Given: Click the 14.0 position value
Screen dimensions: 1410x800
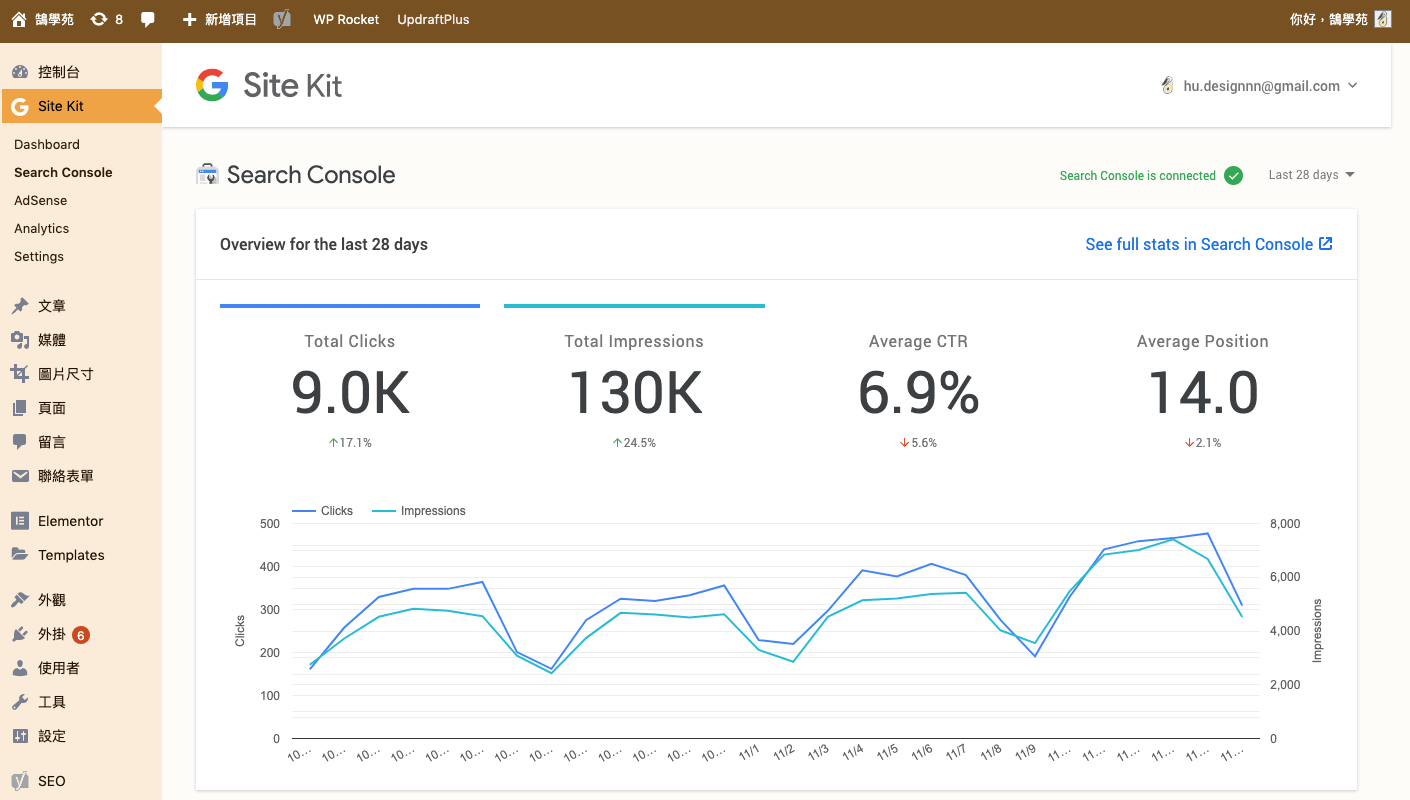Looking at the screenshot, I should click(1203, 393).
